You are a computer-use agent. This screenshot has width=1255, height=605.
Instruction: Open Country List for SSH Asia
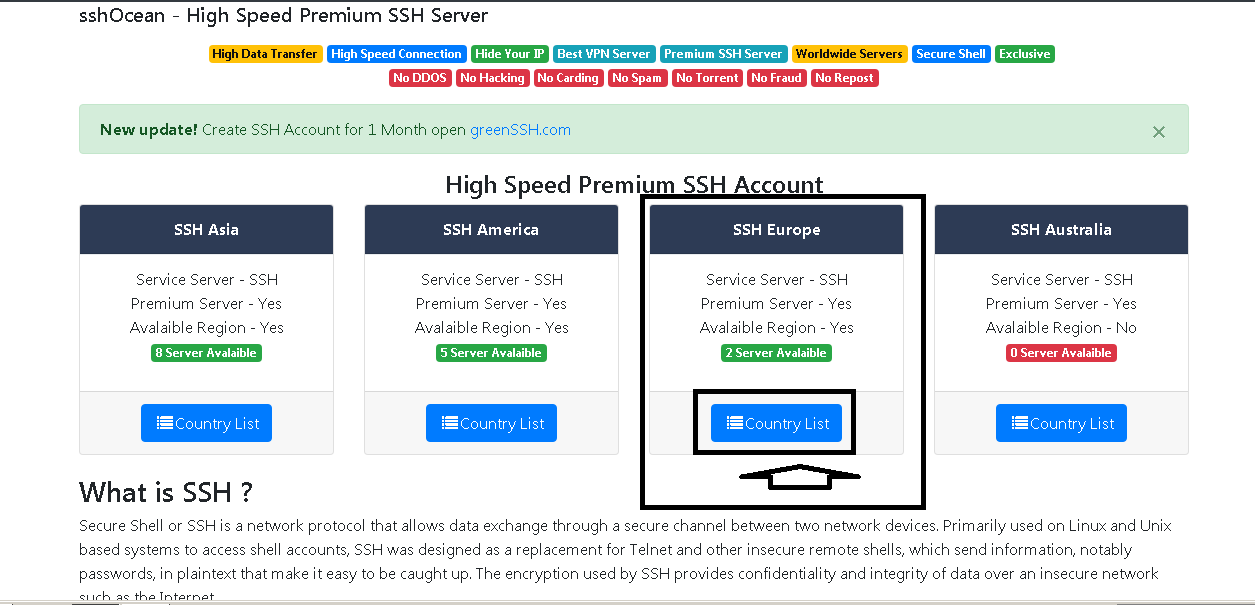coord(206,423)
